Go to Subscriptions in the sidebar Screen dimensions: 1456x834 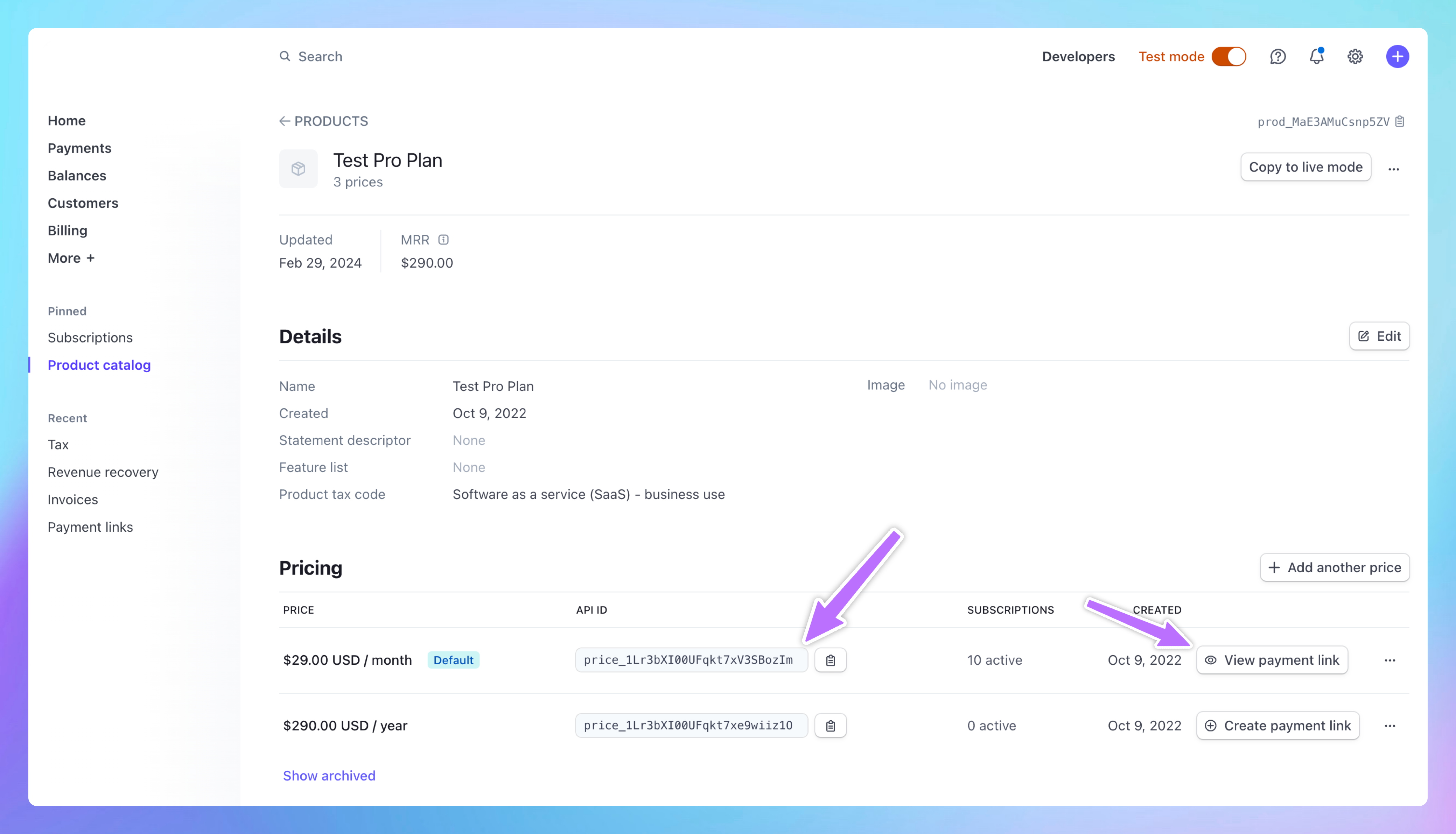coord(90,337)
